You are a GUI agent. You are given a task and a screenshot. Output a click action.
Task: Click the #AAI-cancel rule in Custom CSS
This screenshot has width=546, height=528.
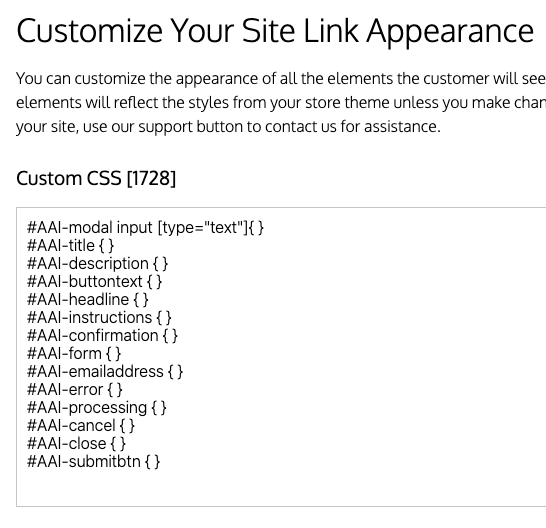coord(81,426)
